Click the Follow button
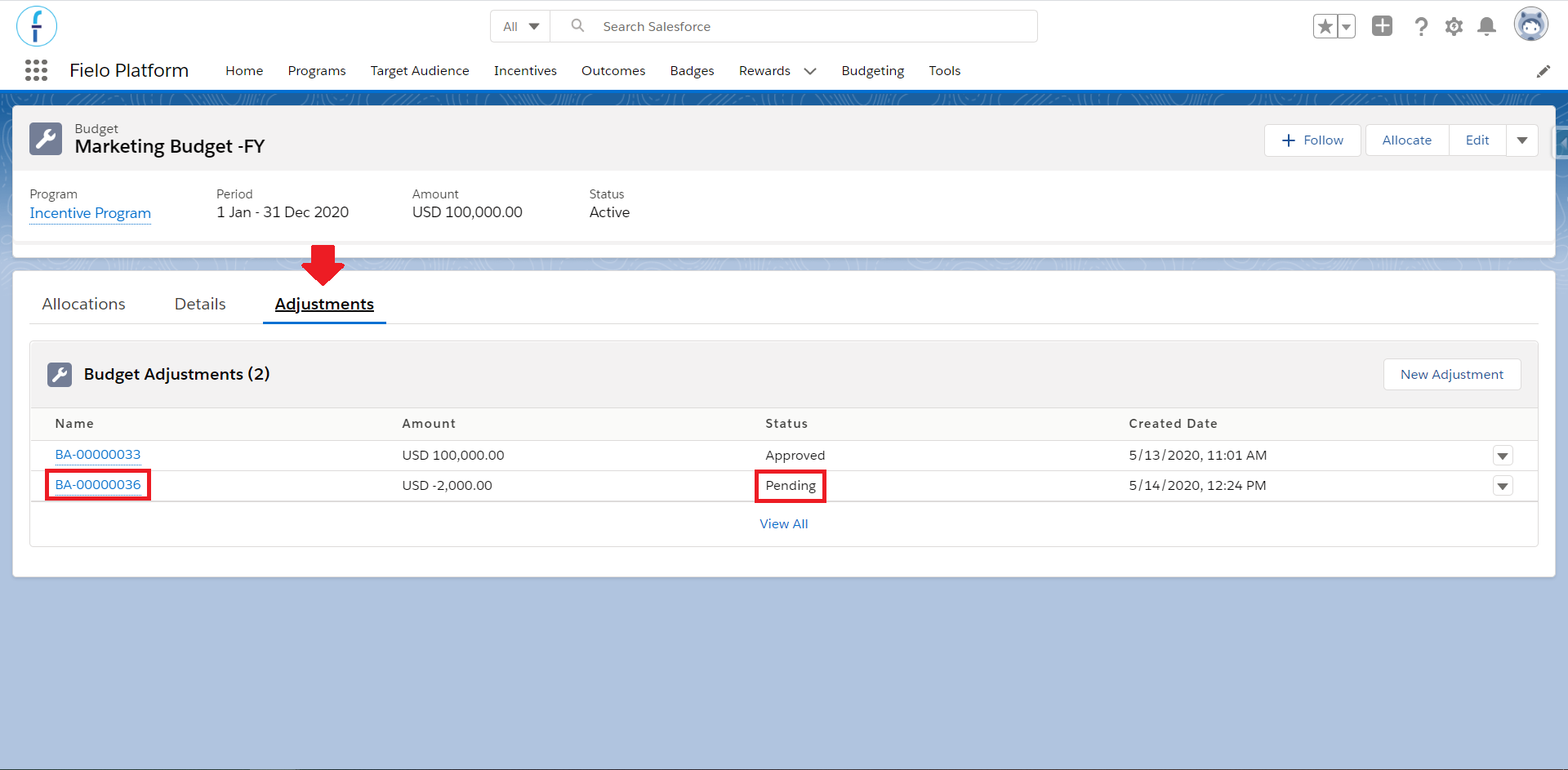 coord(1312,140)
